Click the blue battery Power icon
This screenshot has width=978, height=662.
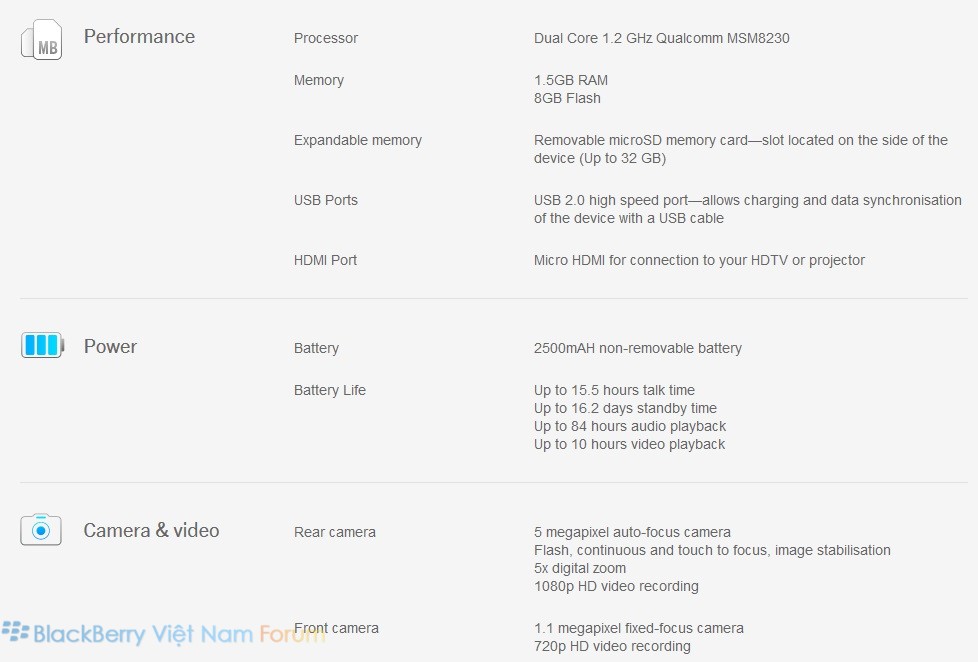[42, 345]
